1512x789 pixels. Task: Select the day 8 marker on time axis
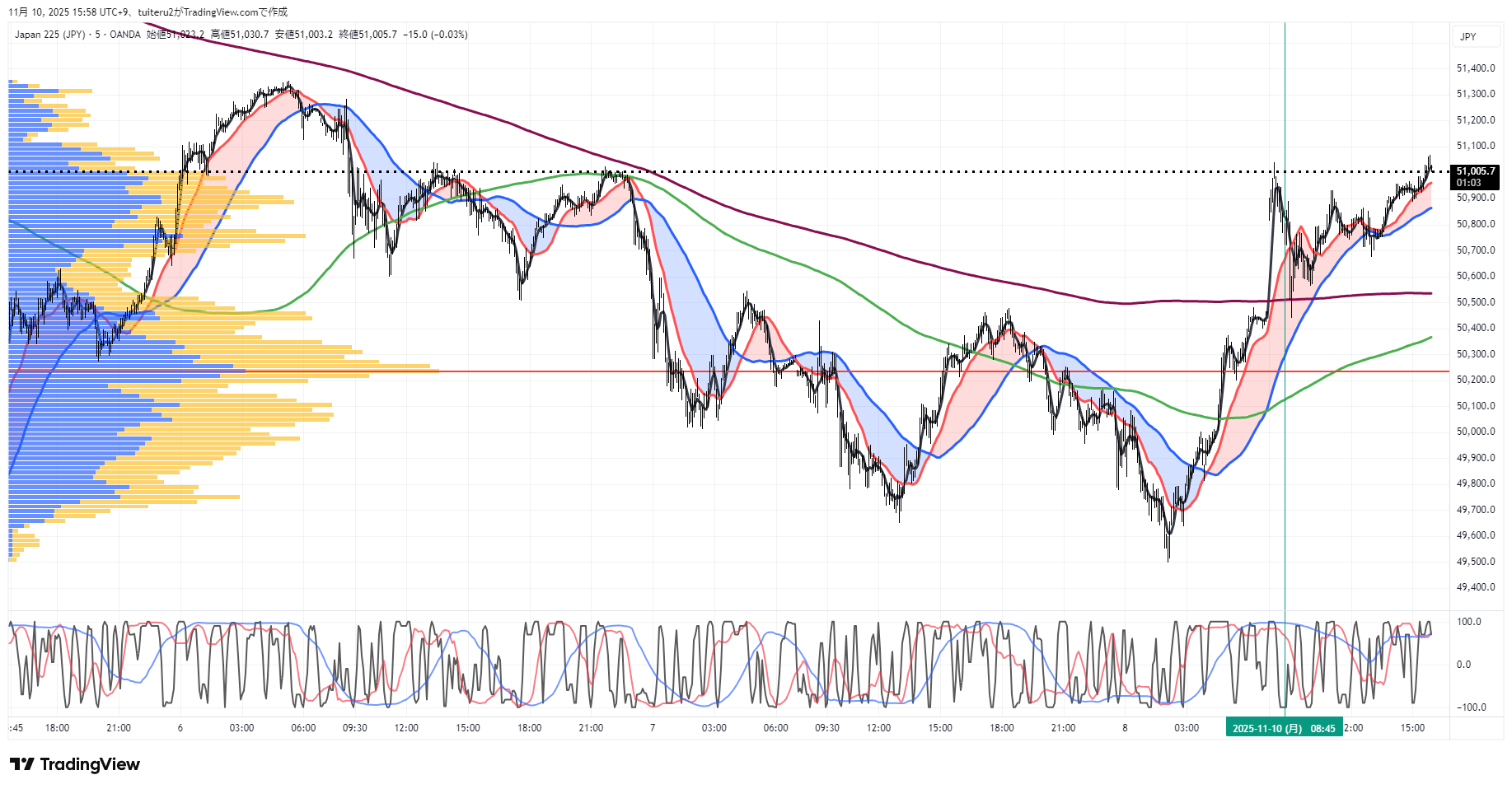click(x=1125, y=728)
